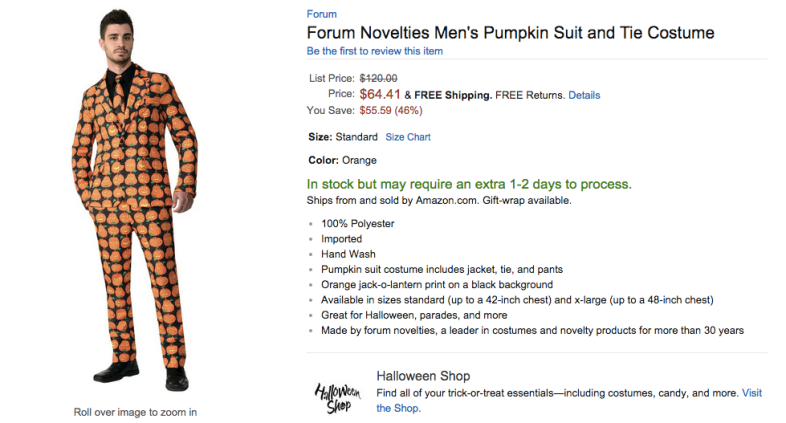Click the Halloween Shop heading

(423, 376)
